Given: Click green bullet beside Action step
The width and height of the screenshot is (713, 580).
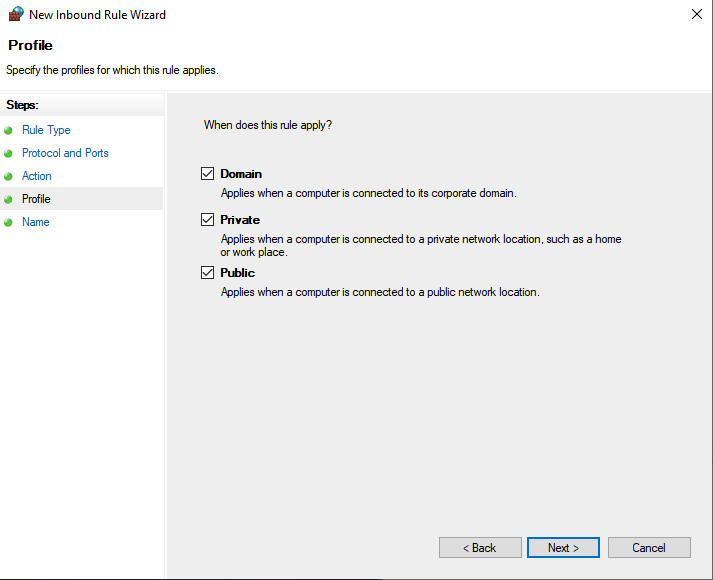Looking at the screenshot, I should 9,177.
